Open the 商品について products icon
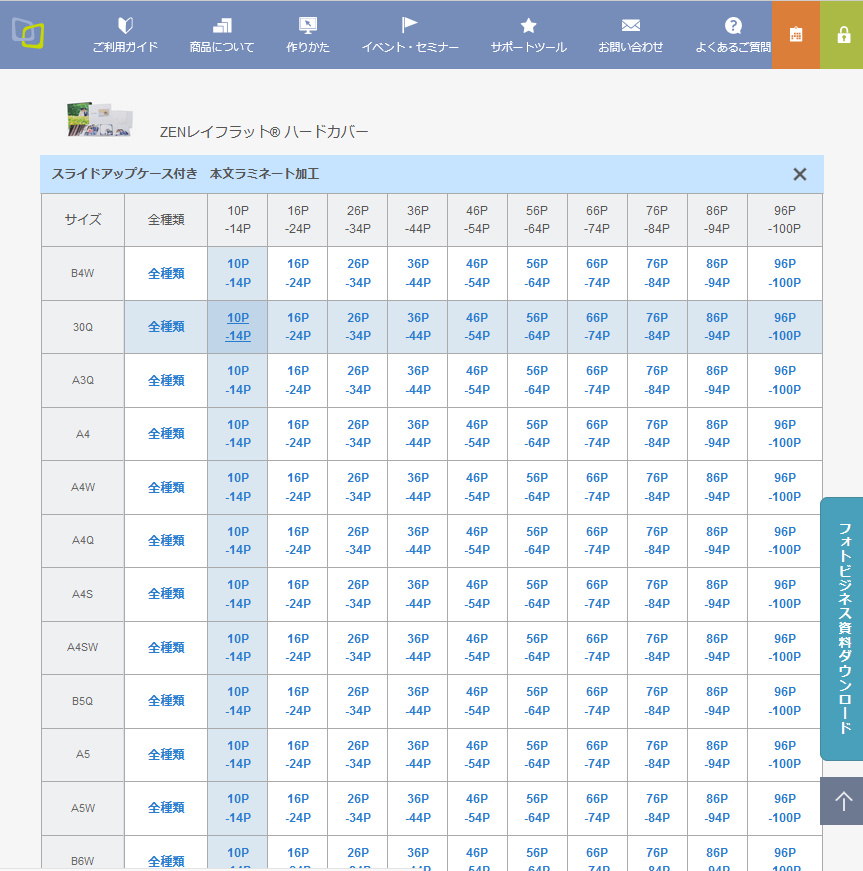 click(222, 26)
